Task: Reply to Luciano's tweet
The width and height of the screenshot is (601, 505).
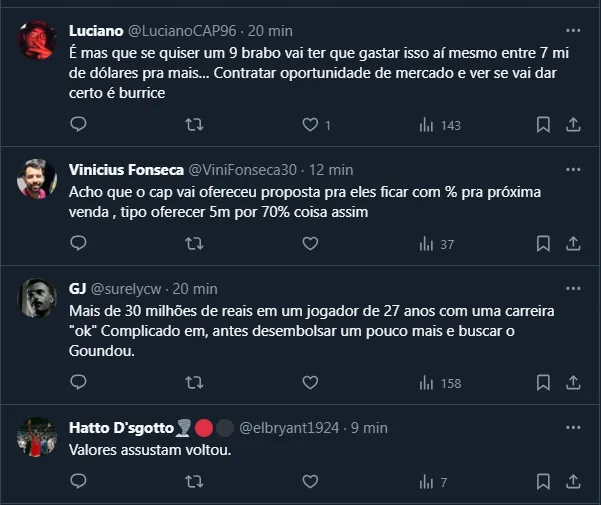Action: point(80,125)
